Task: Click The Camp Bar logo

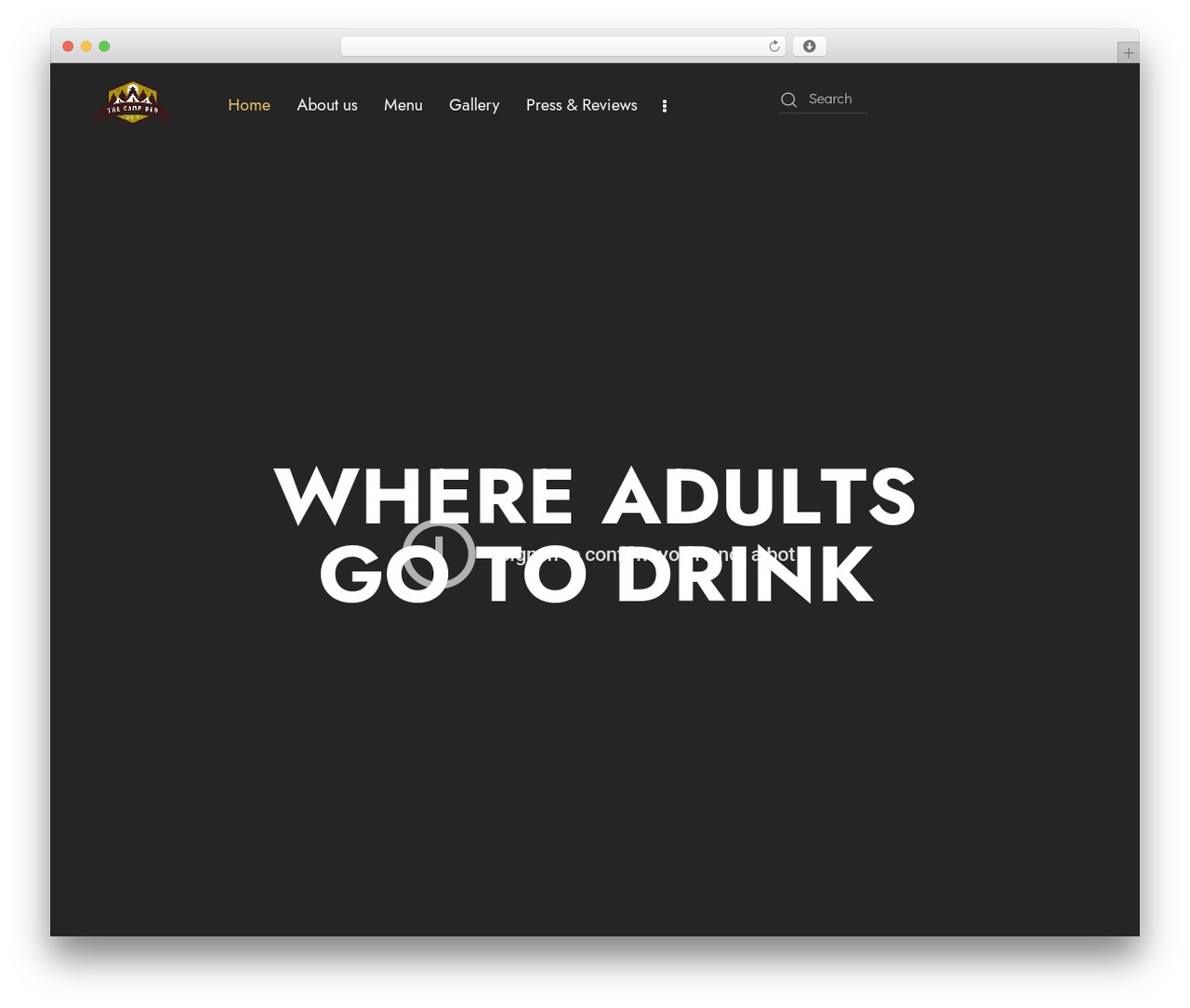Action: point(133,104)
